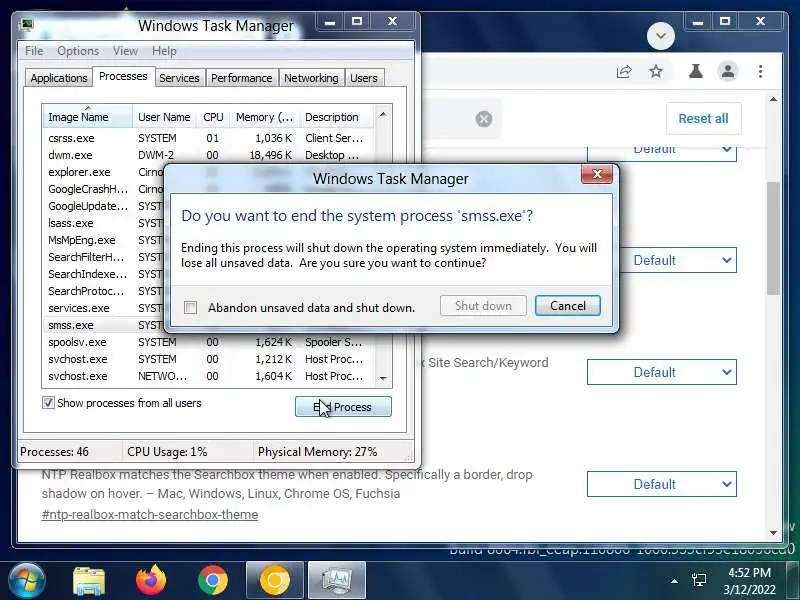Switch to Applications tab
Screen dimensions: 800x600
tap(59, 78)
